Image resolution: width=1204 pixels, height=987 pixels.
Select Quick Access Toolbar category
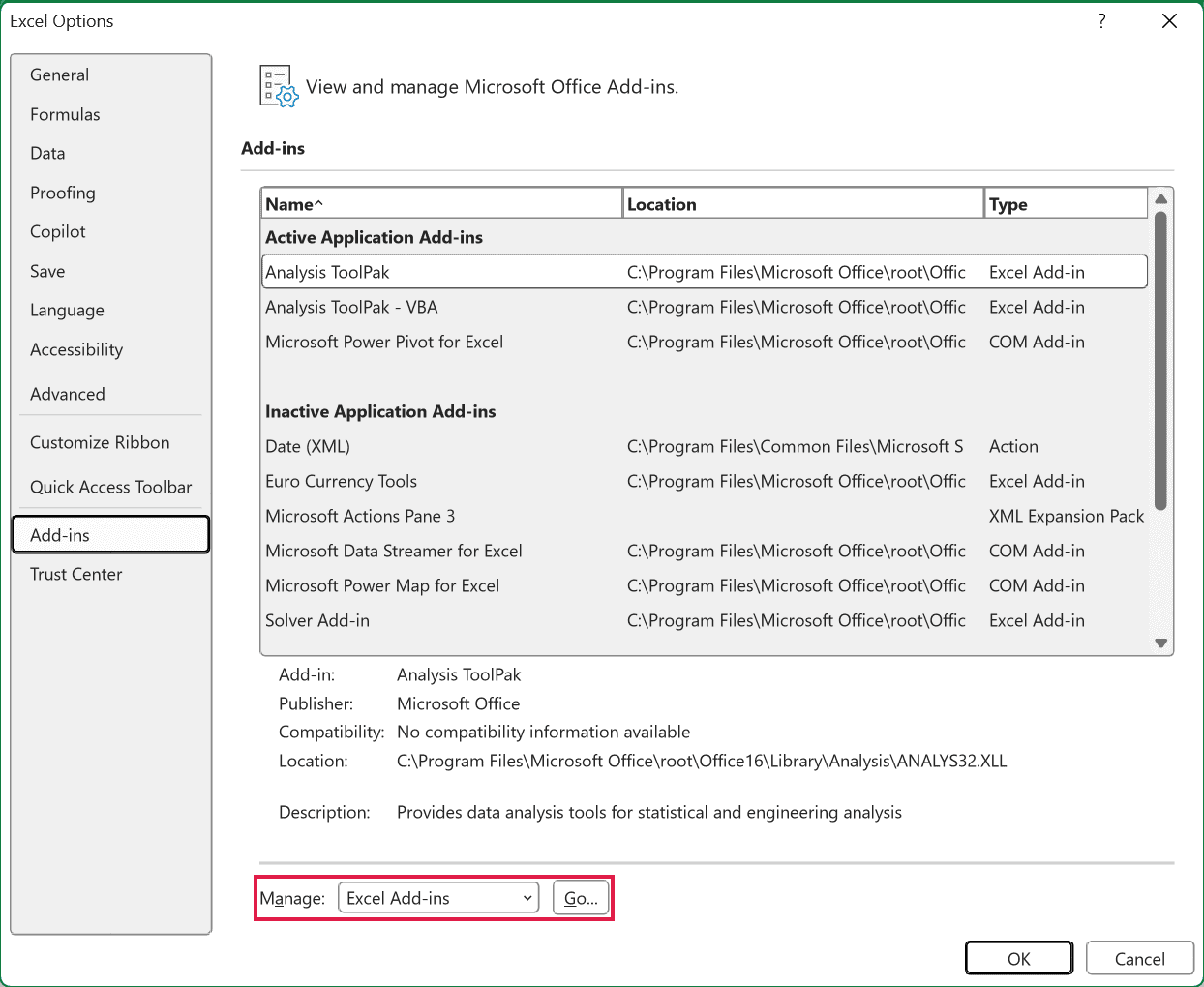click(x=110, y=487)
